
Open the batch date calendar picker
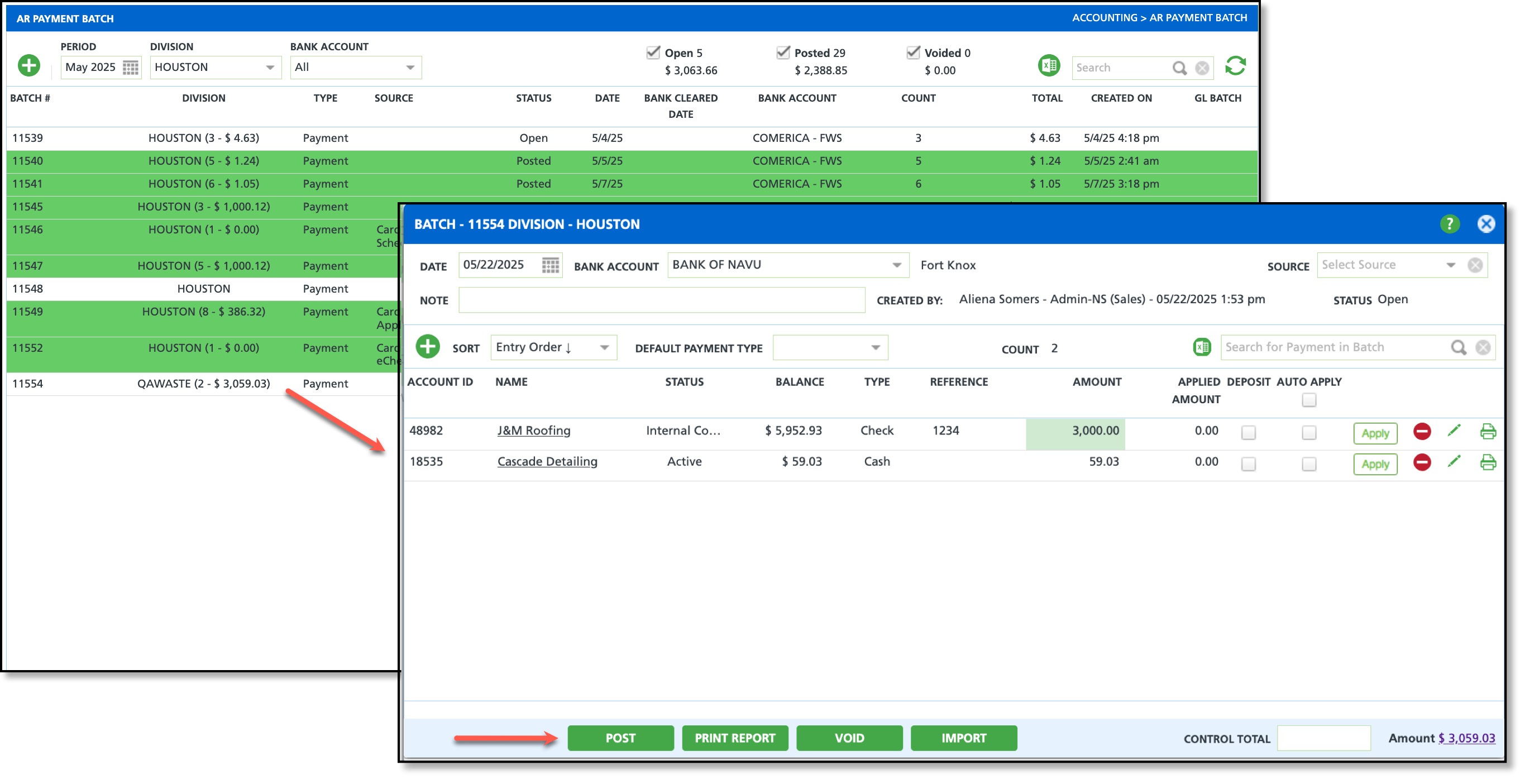[550, 265]
